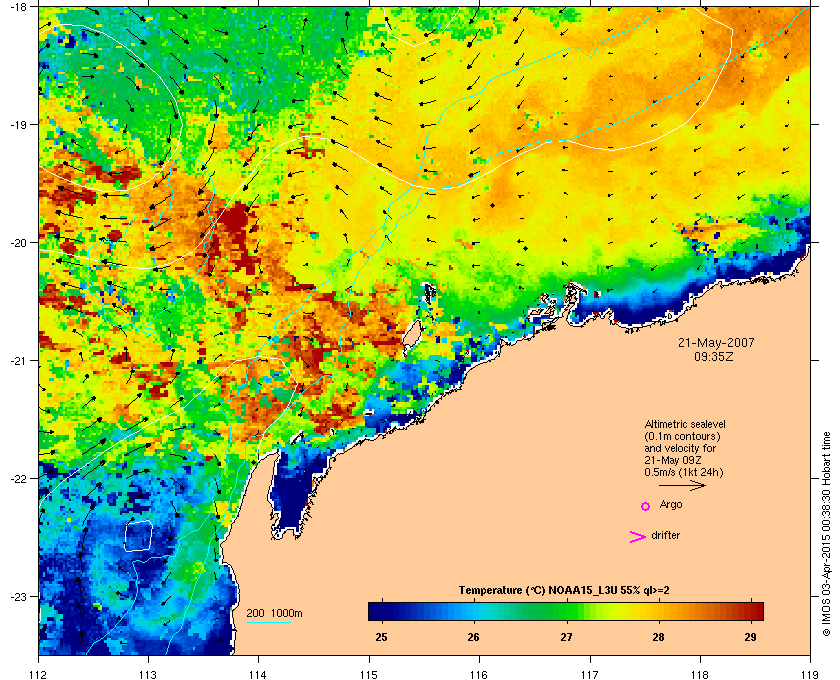Image resolution: width=840 pixels, height=680 pixels.
Task: Click longitude axis label 113
Action: coord(148,675)
